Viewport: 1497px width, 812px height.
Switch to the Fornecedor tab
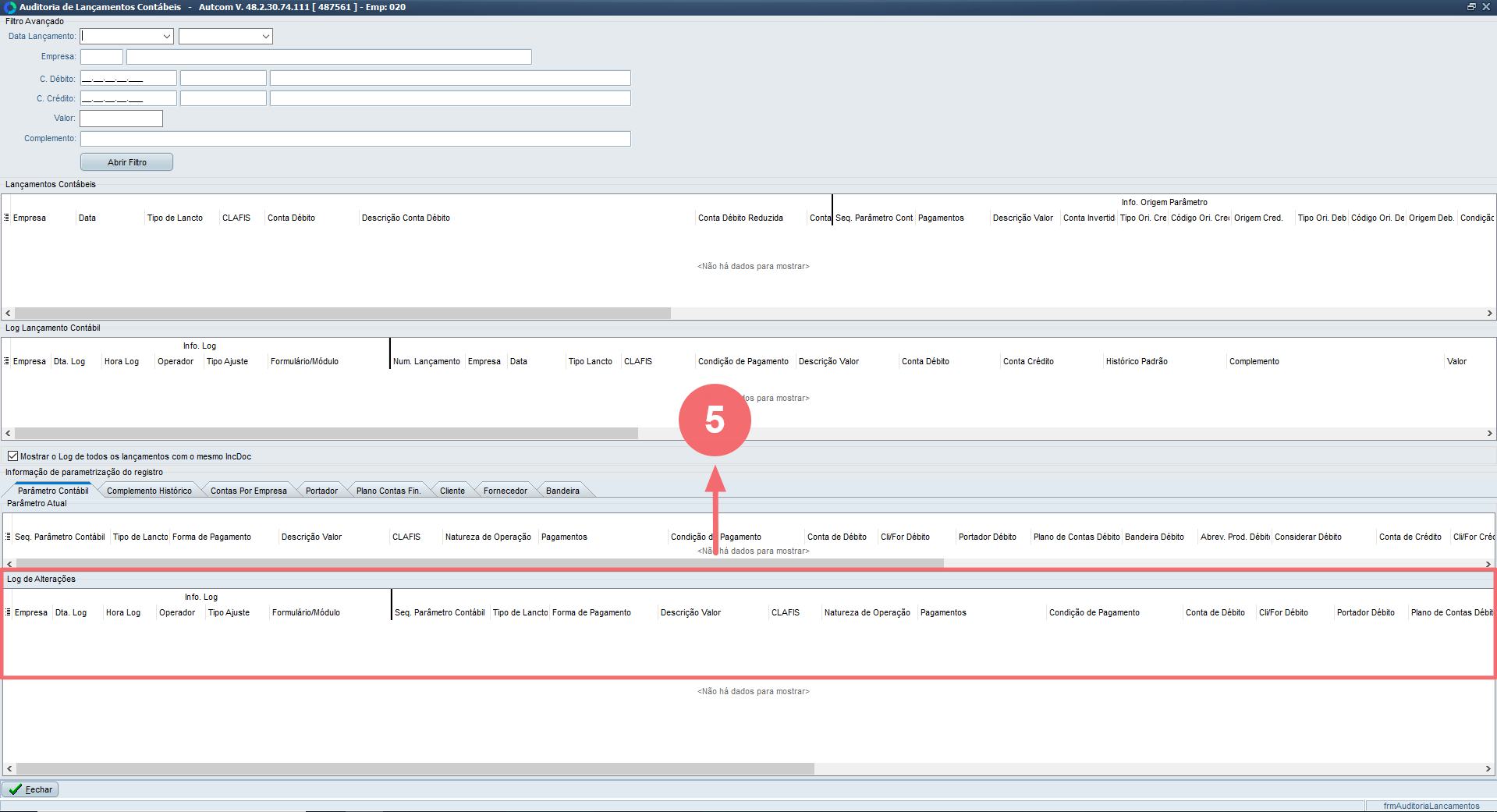[506, 491]
